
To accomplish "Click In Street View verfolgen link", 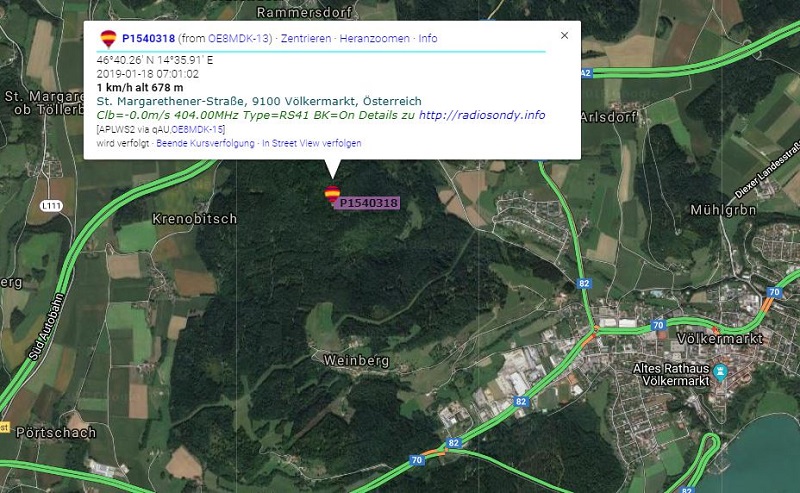I will (311, 143).
